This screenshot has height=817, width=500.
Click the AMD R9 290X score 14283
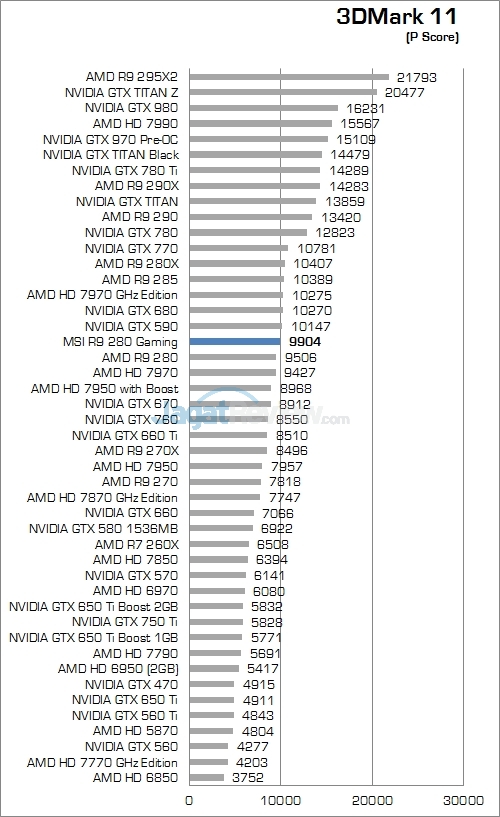[x=349, y=187]
